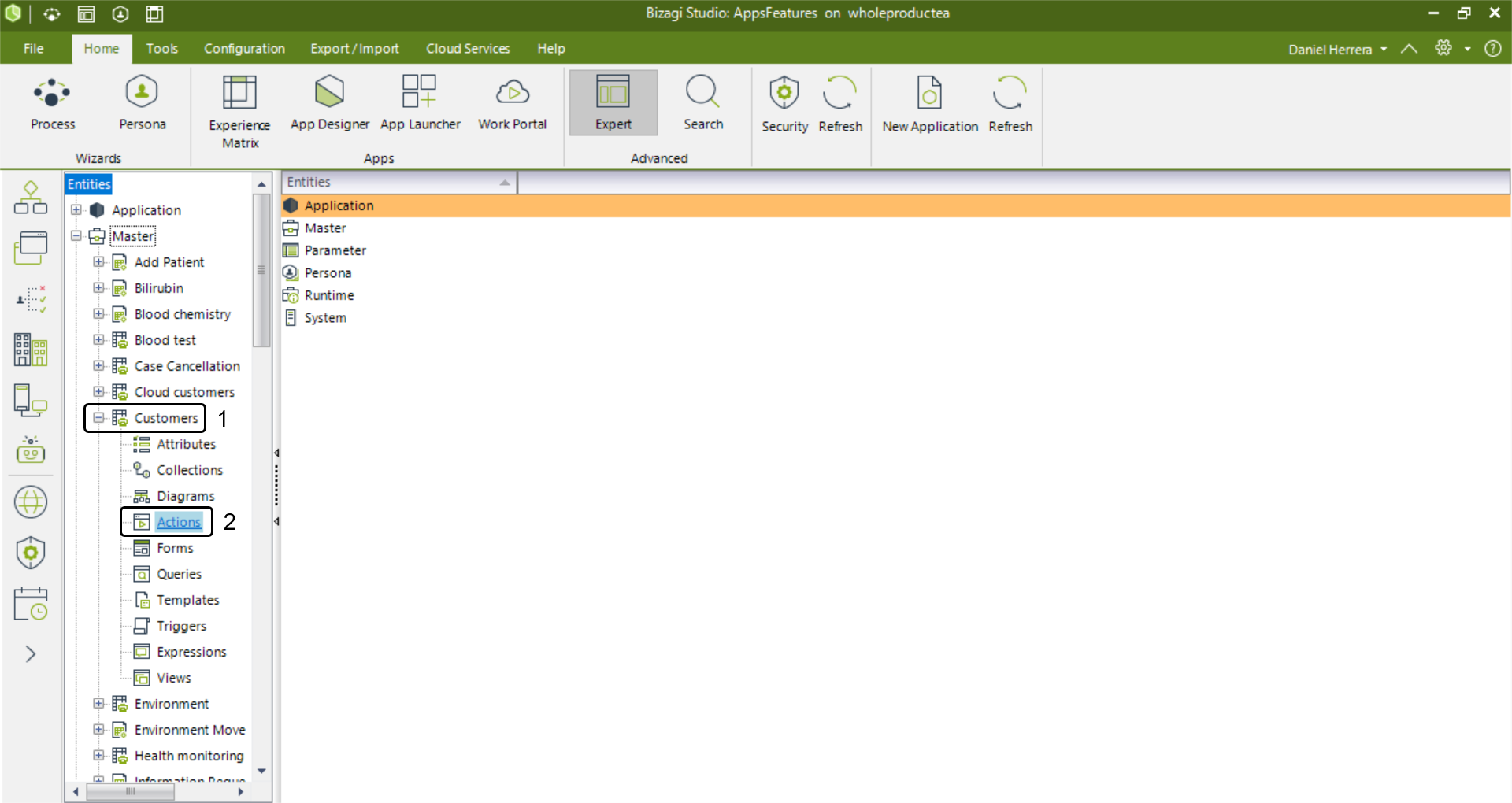
Task: Open the Experience Matrix
Action: [239, 112]
